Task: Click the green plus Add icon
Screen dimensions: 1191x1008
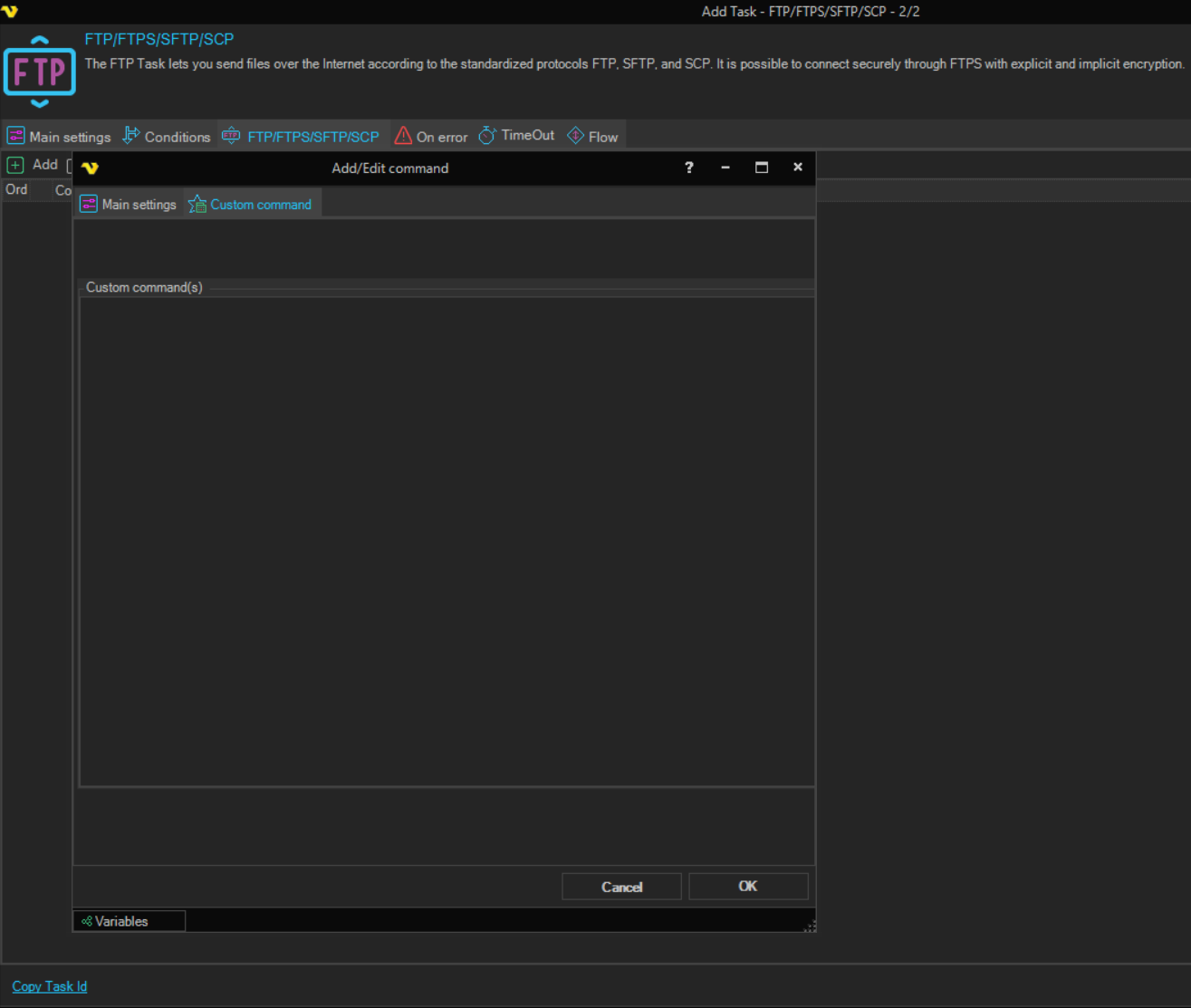Action: 15,165
